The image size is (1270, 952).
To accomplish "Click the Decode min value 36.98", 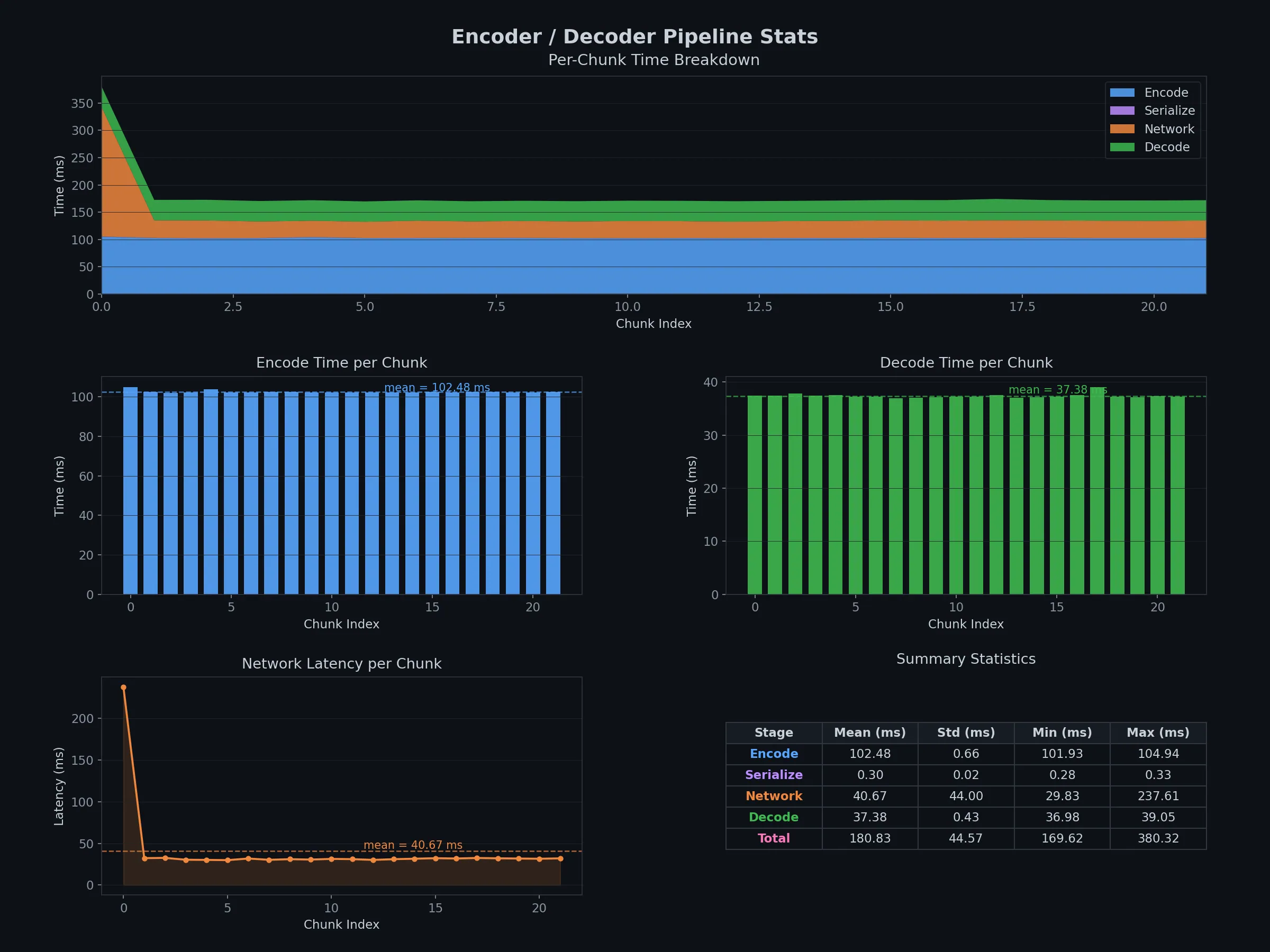I will click(1062, 817).
